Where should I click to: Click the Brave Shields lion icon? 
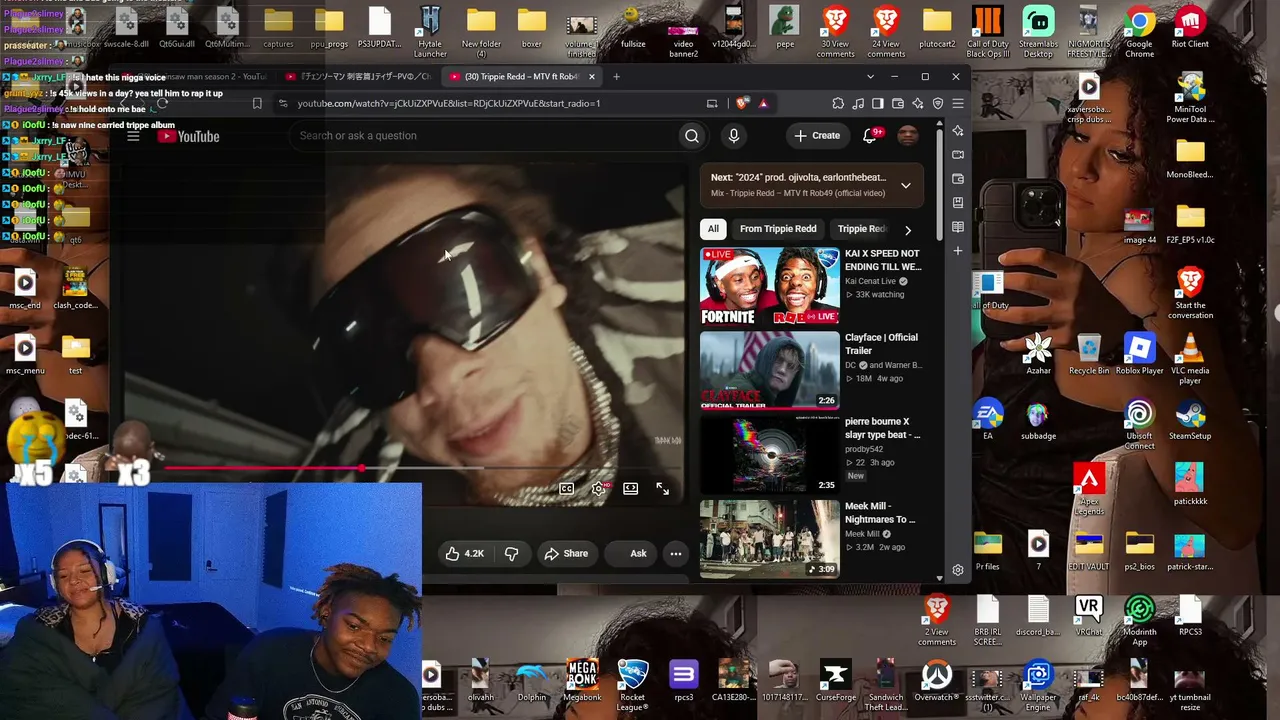tap(742, 103)
